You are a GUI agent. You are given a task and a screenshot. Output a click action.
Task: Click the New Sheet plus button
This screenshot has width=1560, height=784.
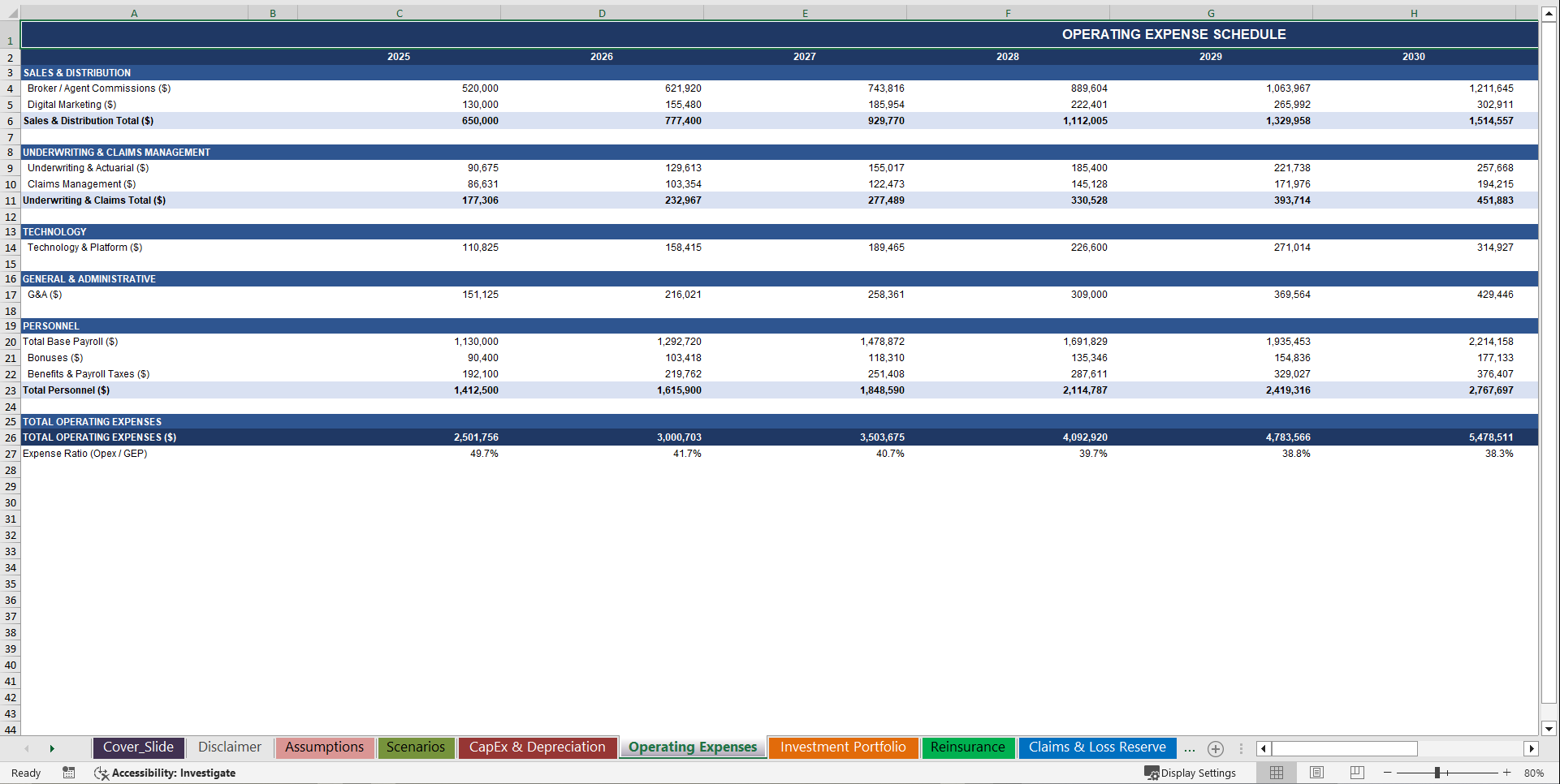pyautogui.click(x=1216, y=748)
